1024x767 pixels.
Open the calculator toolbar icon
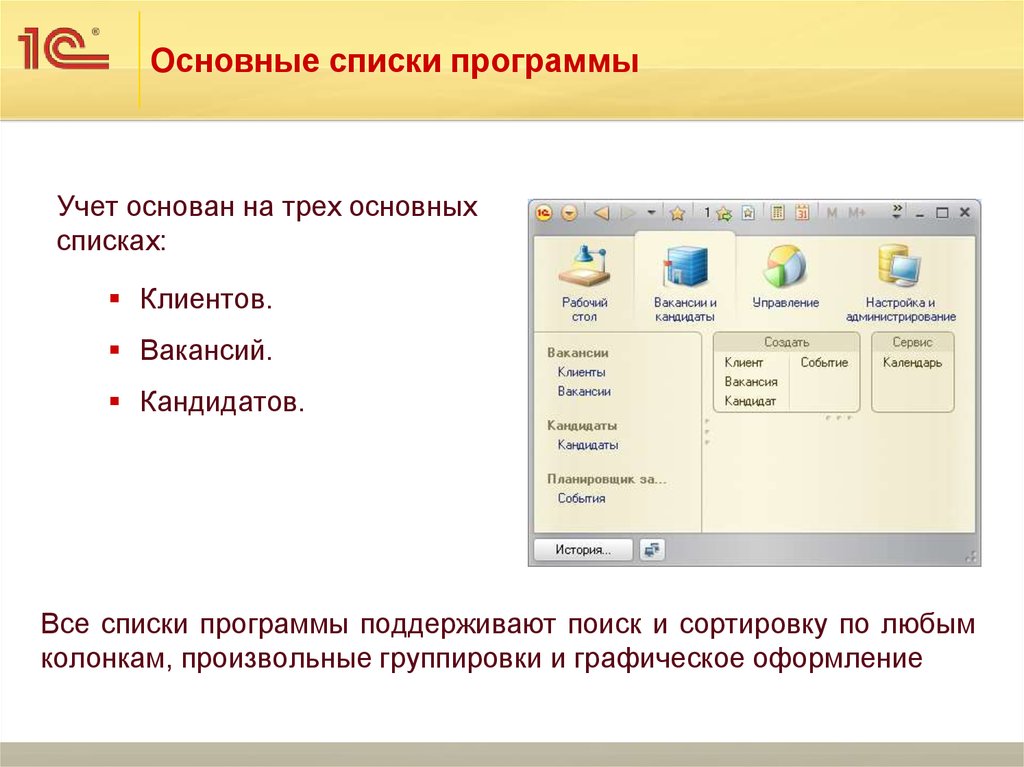pos(777,213)
